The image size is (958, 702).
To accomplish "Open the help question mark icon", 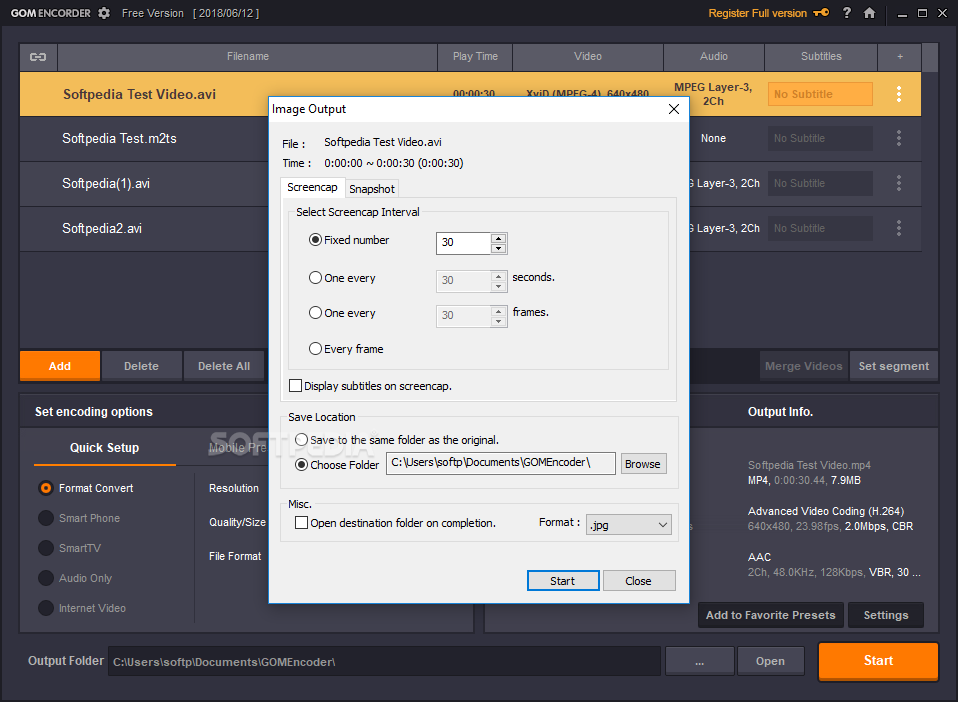I will tap(846, 13).
